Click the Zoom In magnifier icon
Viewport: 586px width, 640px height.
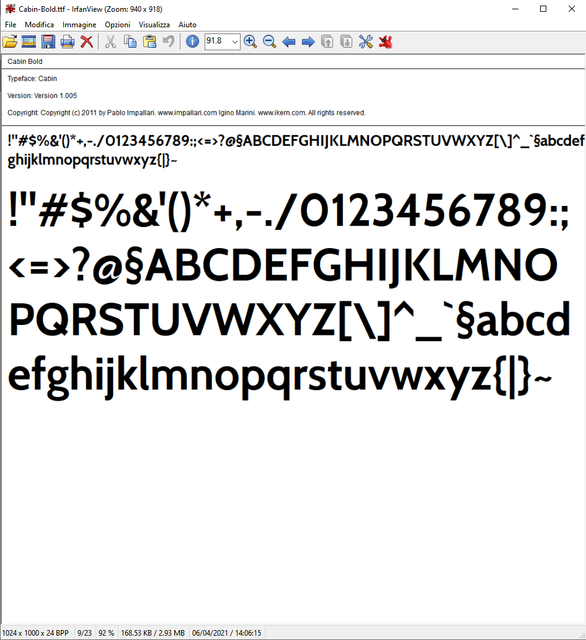tap(250, 42)
